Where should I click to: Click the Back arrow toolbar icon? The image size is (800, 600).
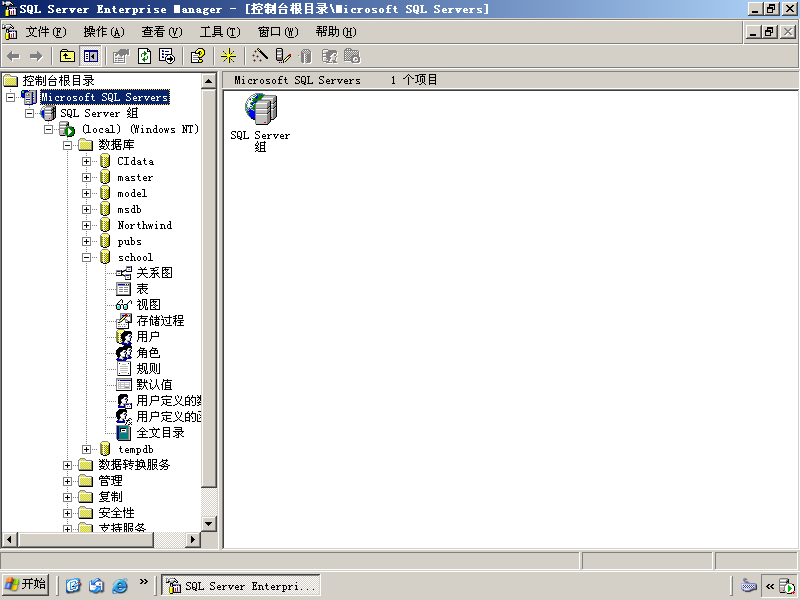click(14, 56)
